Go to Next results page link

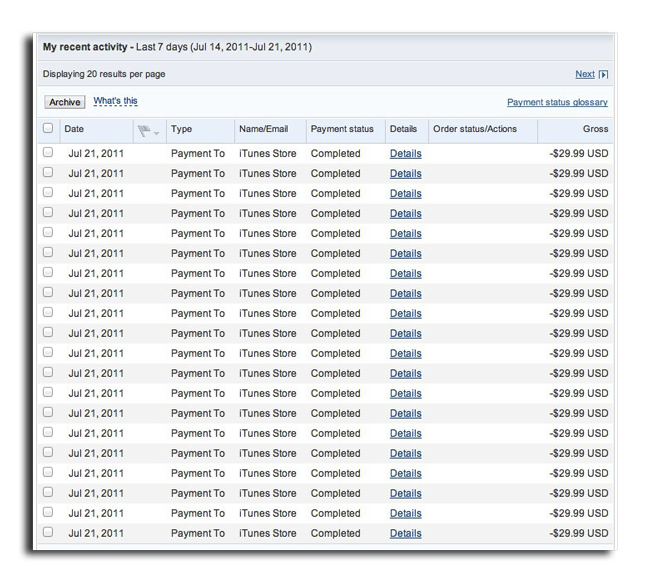click(584, 74)
